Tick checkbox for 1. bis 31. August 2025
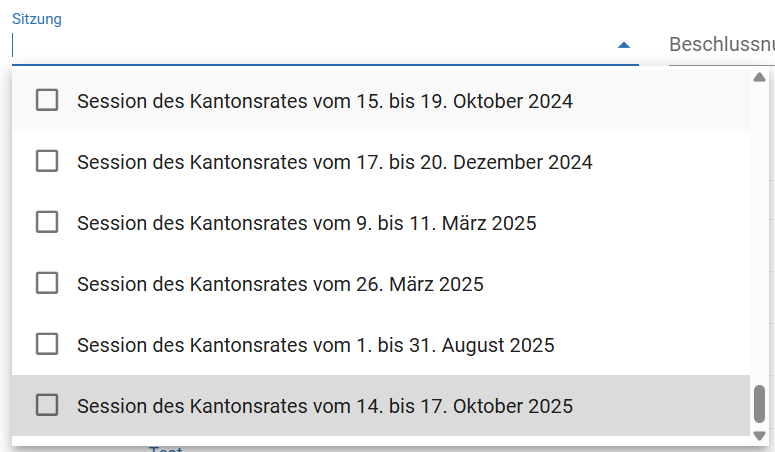Image resolution: width=775 pixels, height=452 pixels. (47, 344)
